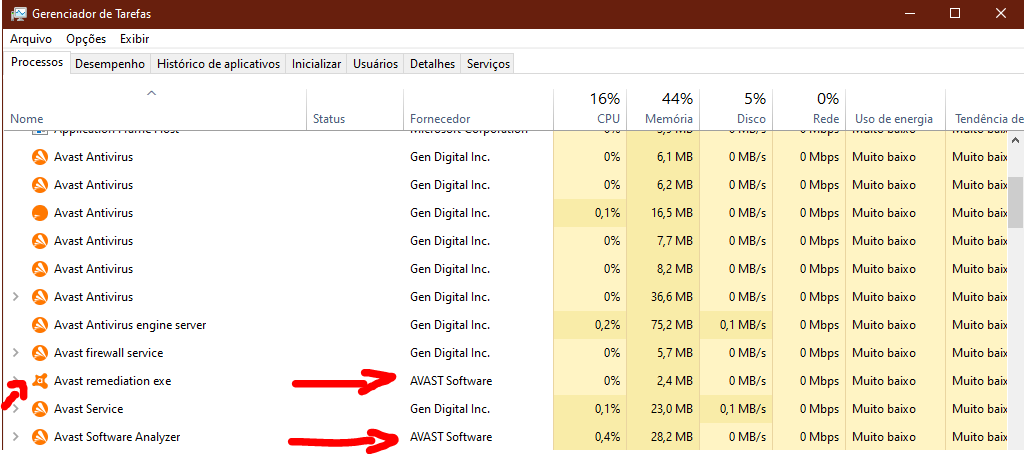Click the Avast remediation exe gear icon
Viewport: 1024px width, 454px height.
pyautogui.click(x=40, y=381)
